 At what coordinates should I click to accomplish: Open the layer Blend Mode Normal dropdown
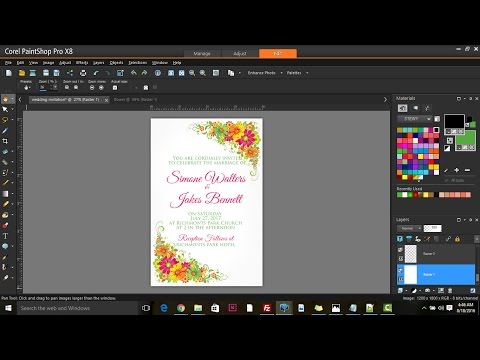[409, 228]
